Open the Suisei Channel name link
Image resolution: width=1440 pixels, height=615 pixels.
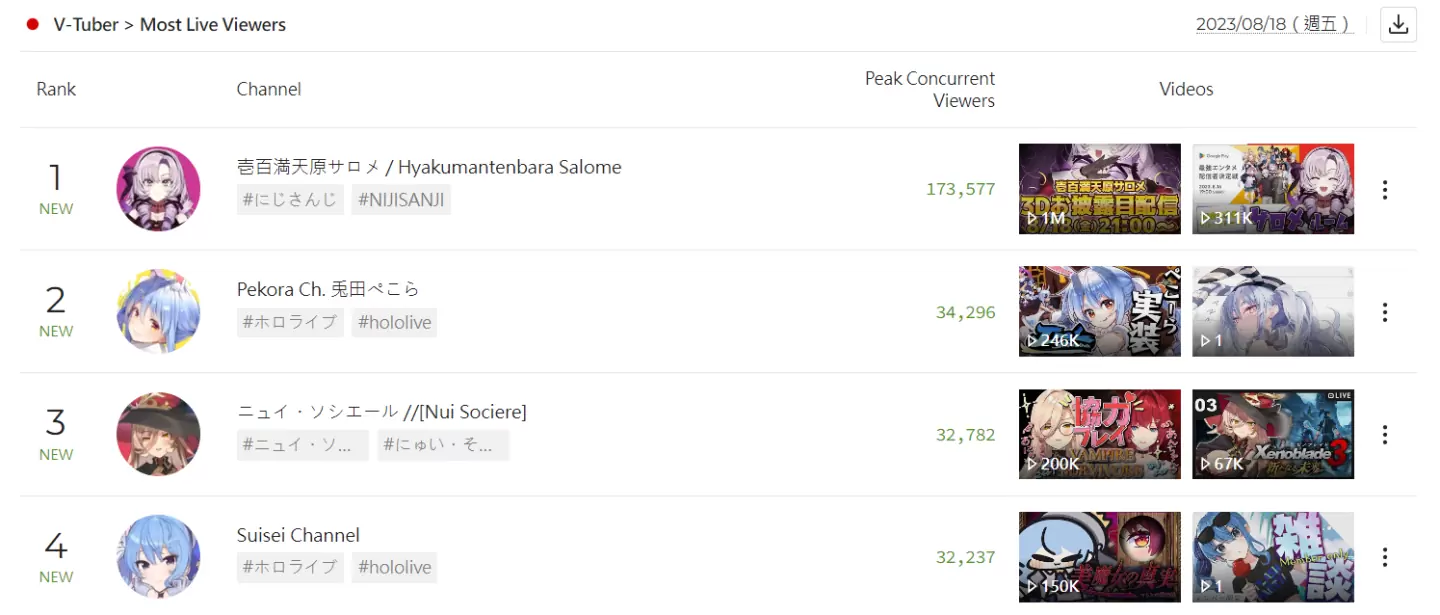coord(298,535)
